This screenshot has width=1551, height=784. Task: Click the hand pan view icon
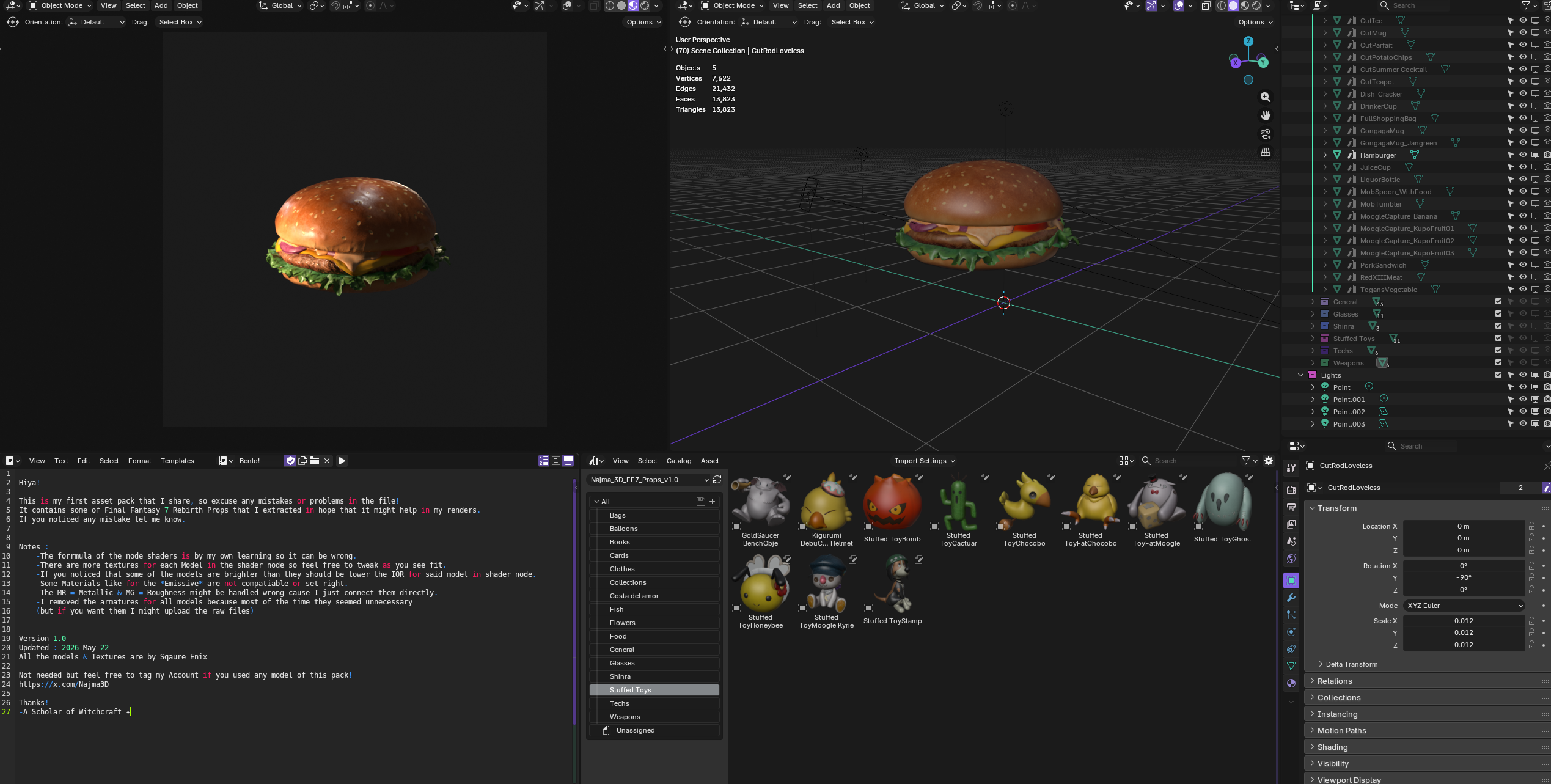1266,115
